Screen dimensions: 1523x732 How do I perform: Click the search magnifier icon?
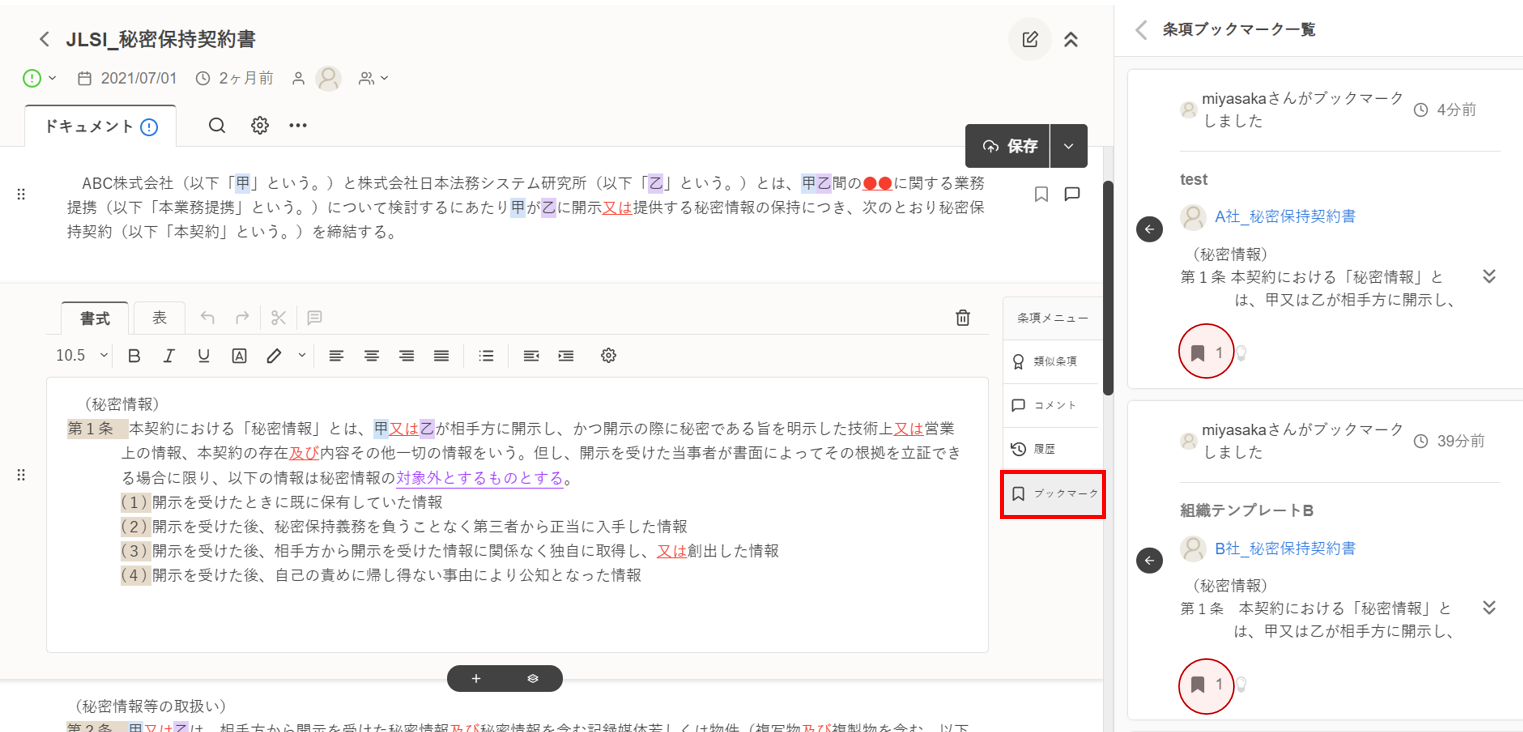[x=217, y=126]
